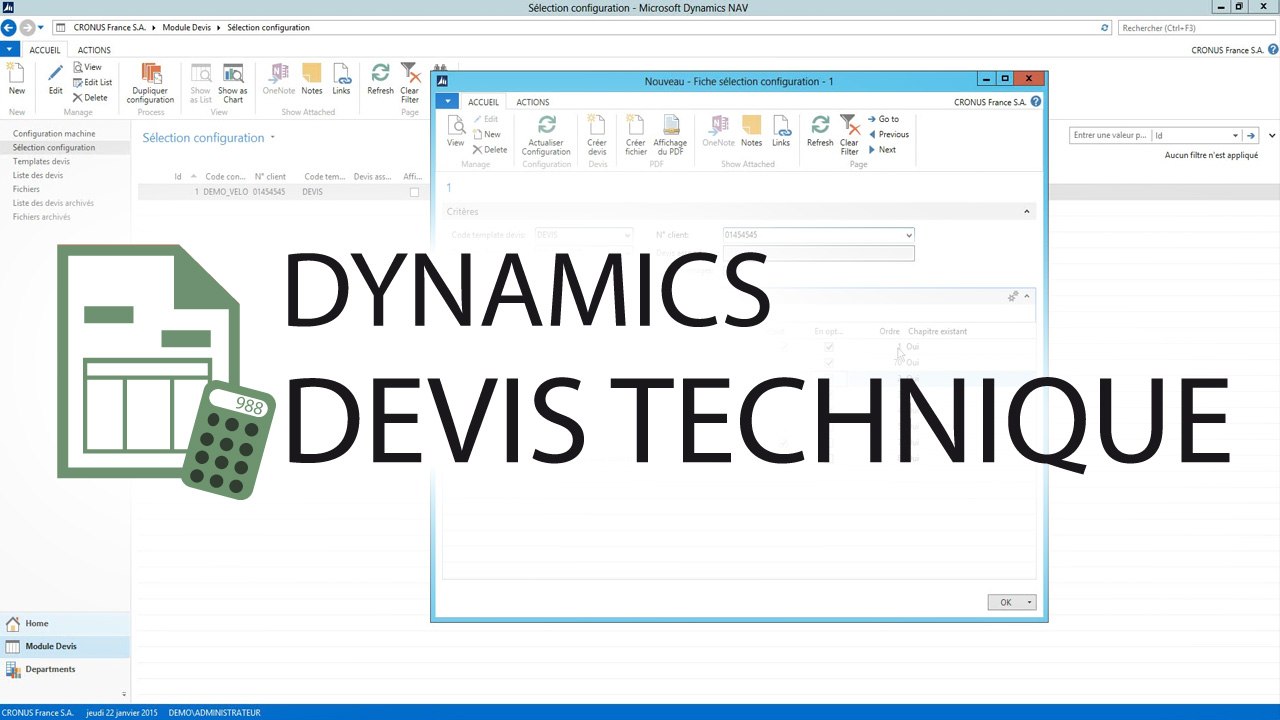Click Edit List in the main ribbon
This screenshot has height=720, width=1280.
click(92, 82)
